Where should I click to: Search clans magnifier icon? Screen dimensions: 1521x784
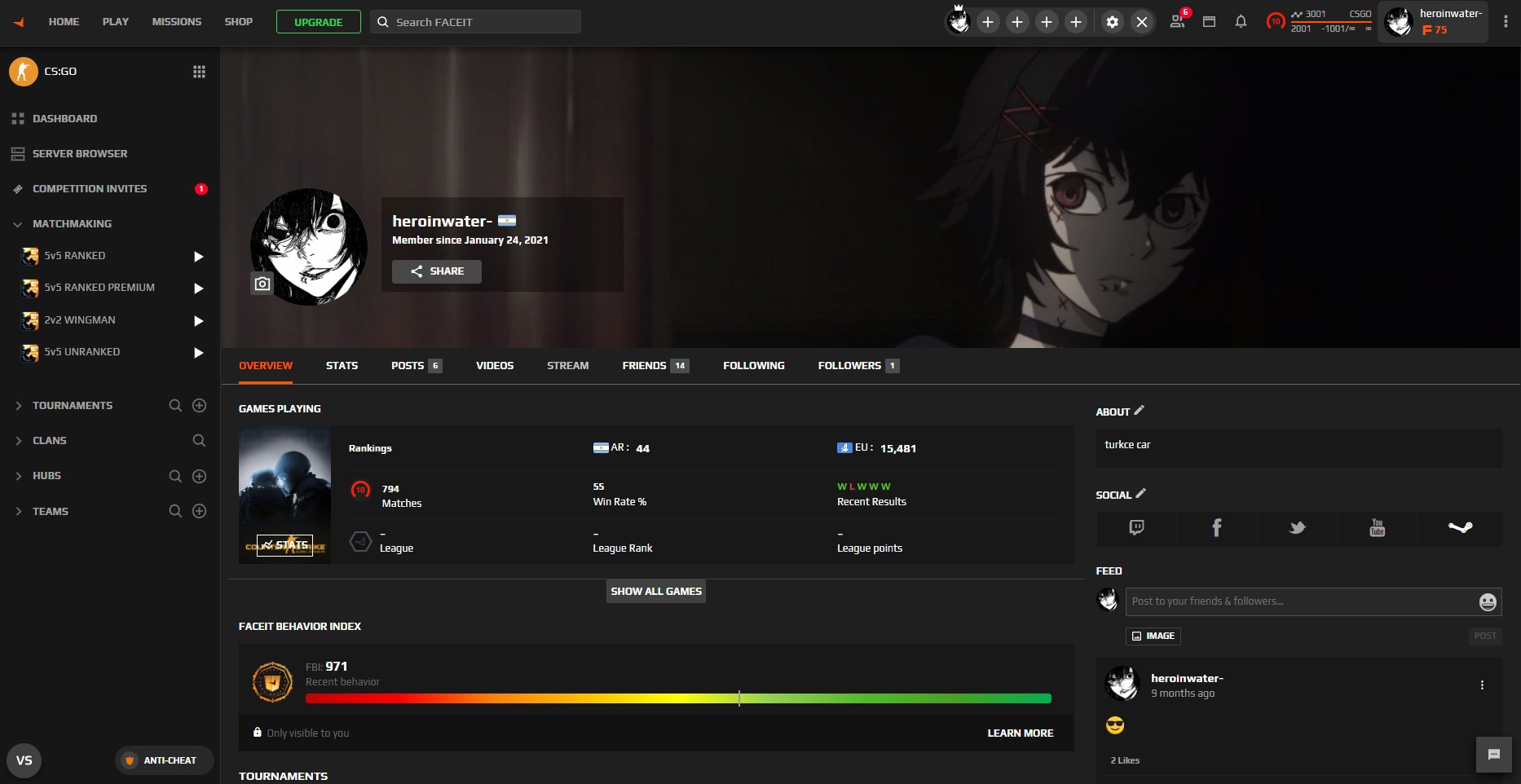199,441
